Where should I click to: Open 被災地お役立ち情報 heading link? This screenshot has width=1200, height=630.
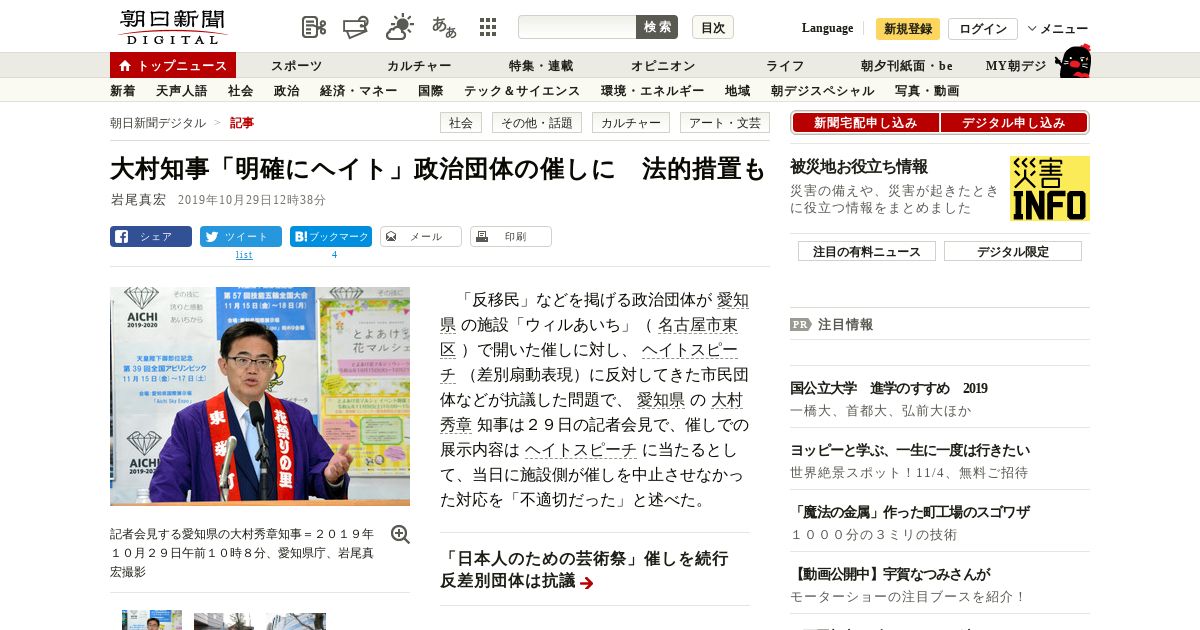(859, 167)
